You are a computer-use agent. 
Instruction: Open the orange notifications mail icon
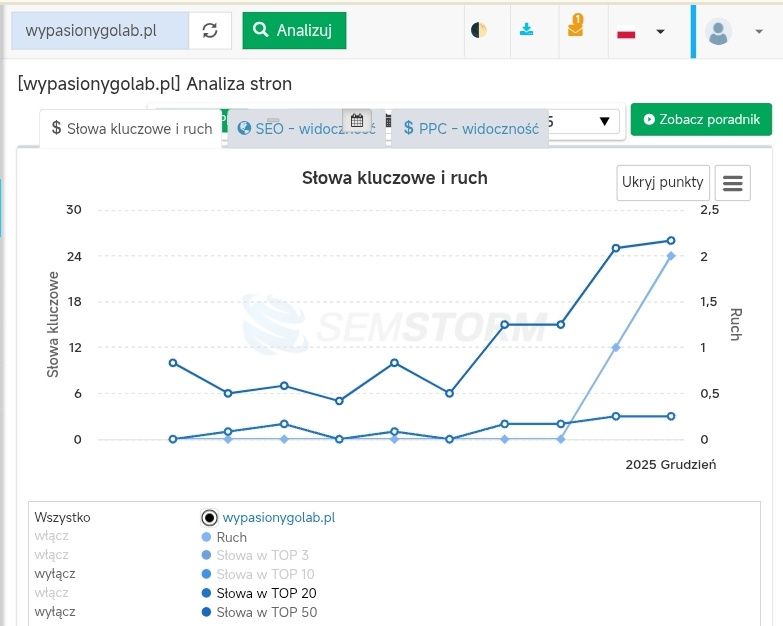[x=575, y=26]
